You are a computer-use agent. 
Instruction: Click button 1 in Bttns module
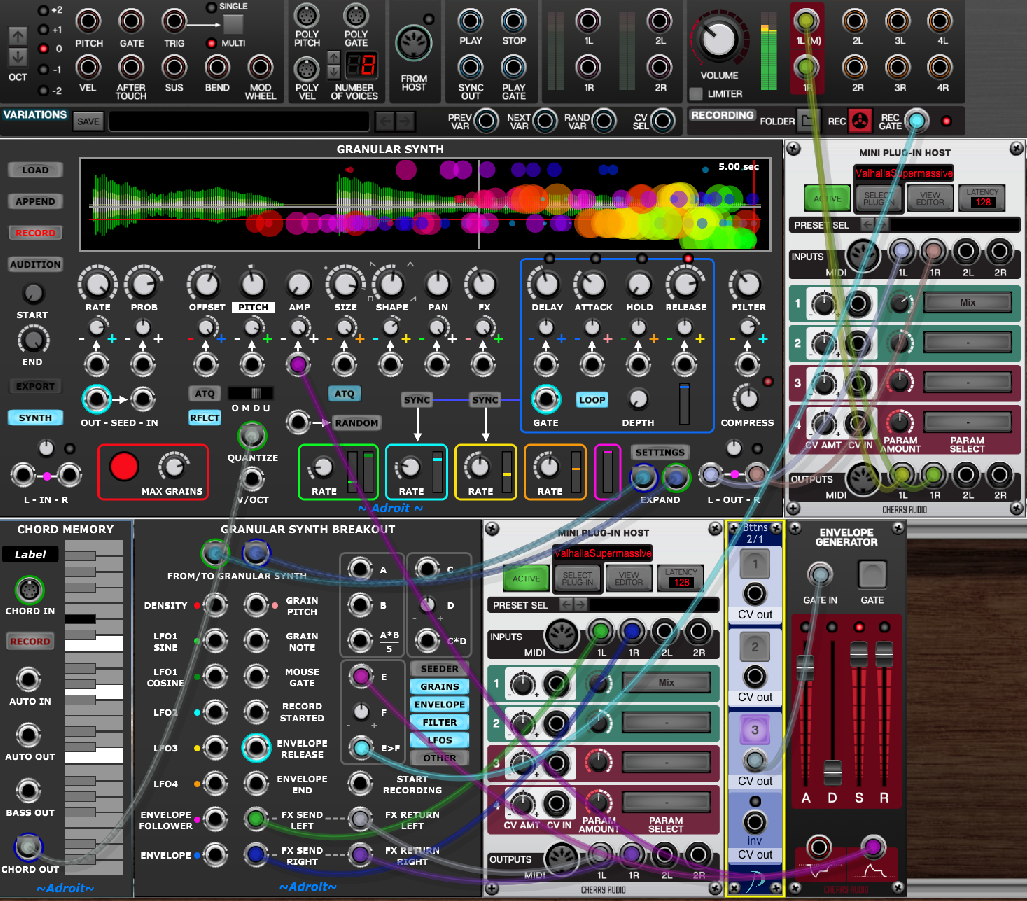755,564
